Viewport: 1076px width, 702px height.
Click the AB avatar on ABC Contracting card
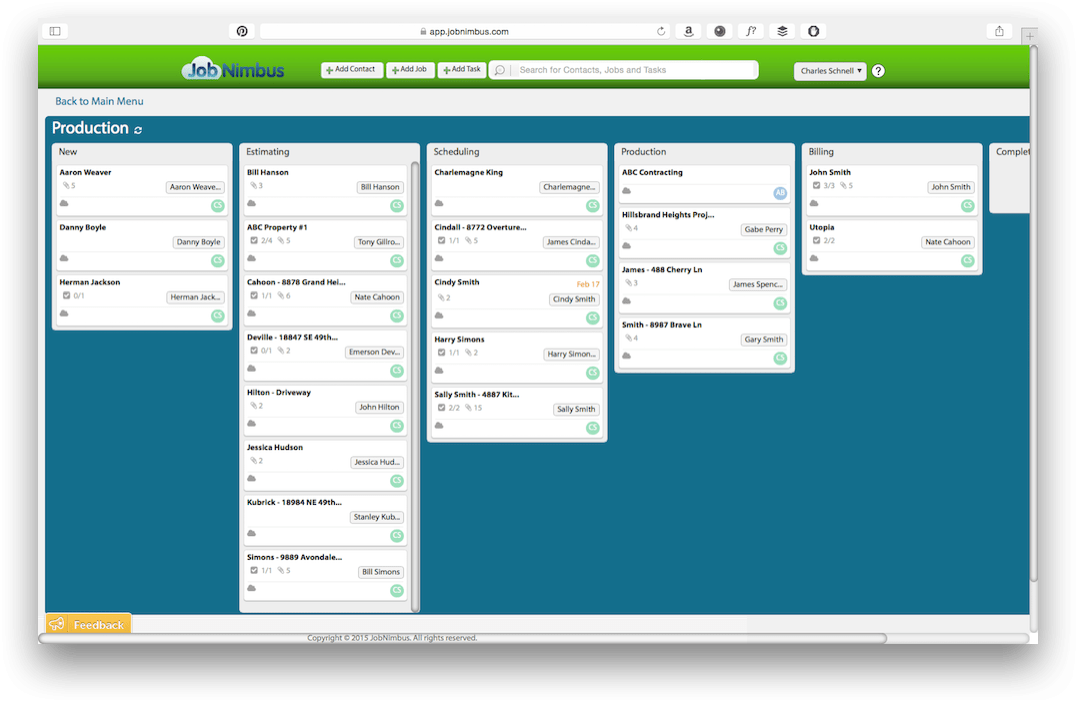[780, 192]
